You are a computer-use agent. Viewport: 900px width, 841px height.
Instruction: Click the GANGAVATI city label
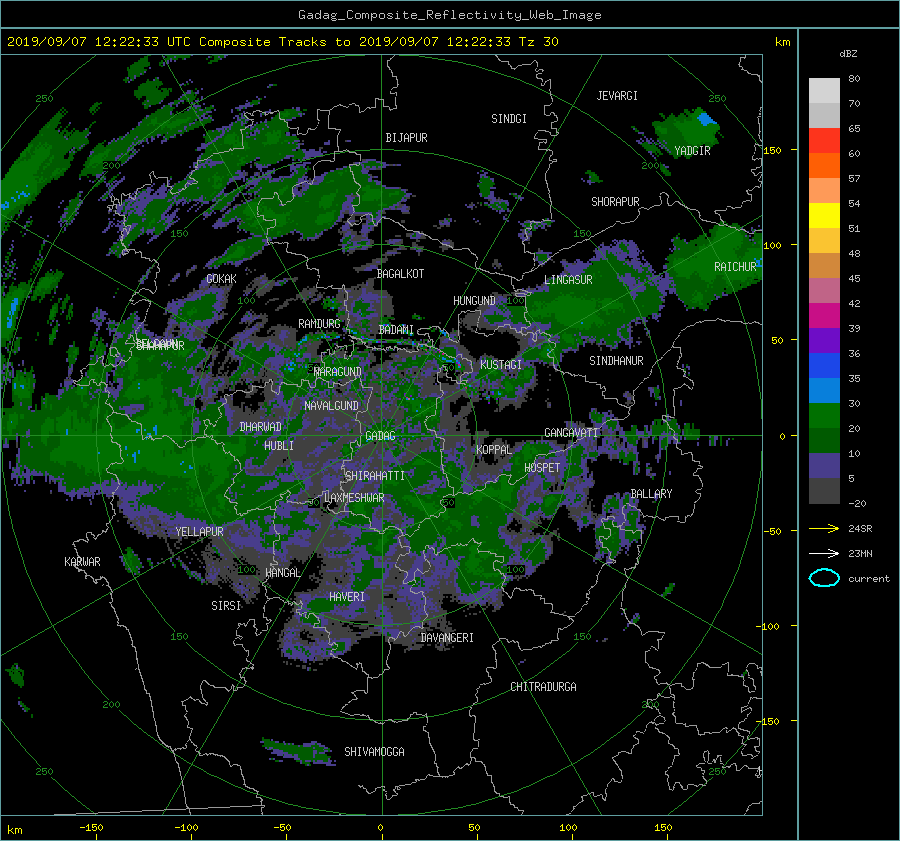571,432
